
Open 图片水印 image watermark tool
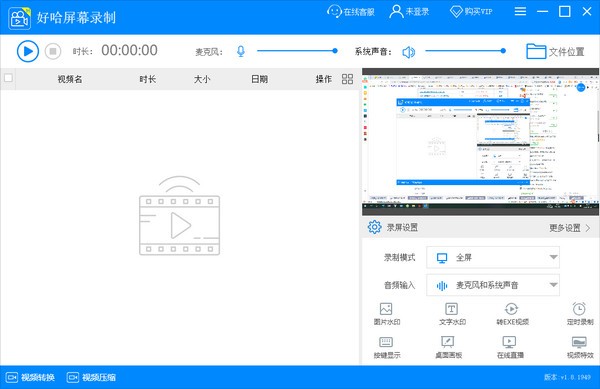click(386, 314)
